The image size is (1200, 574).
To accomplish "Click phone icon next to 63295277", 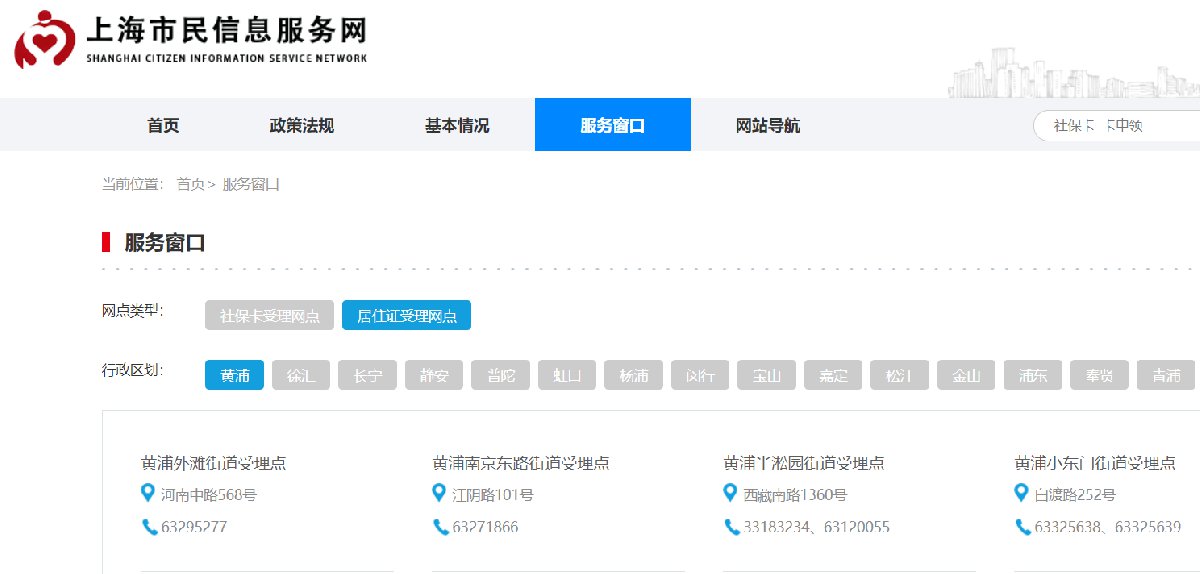I will click(x=149, y=526).
